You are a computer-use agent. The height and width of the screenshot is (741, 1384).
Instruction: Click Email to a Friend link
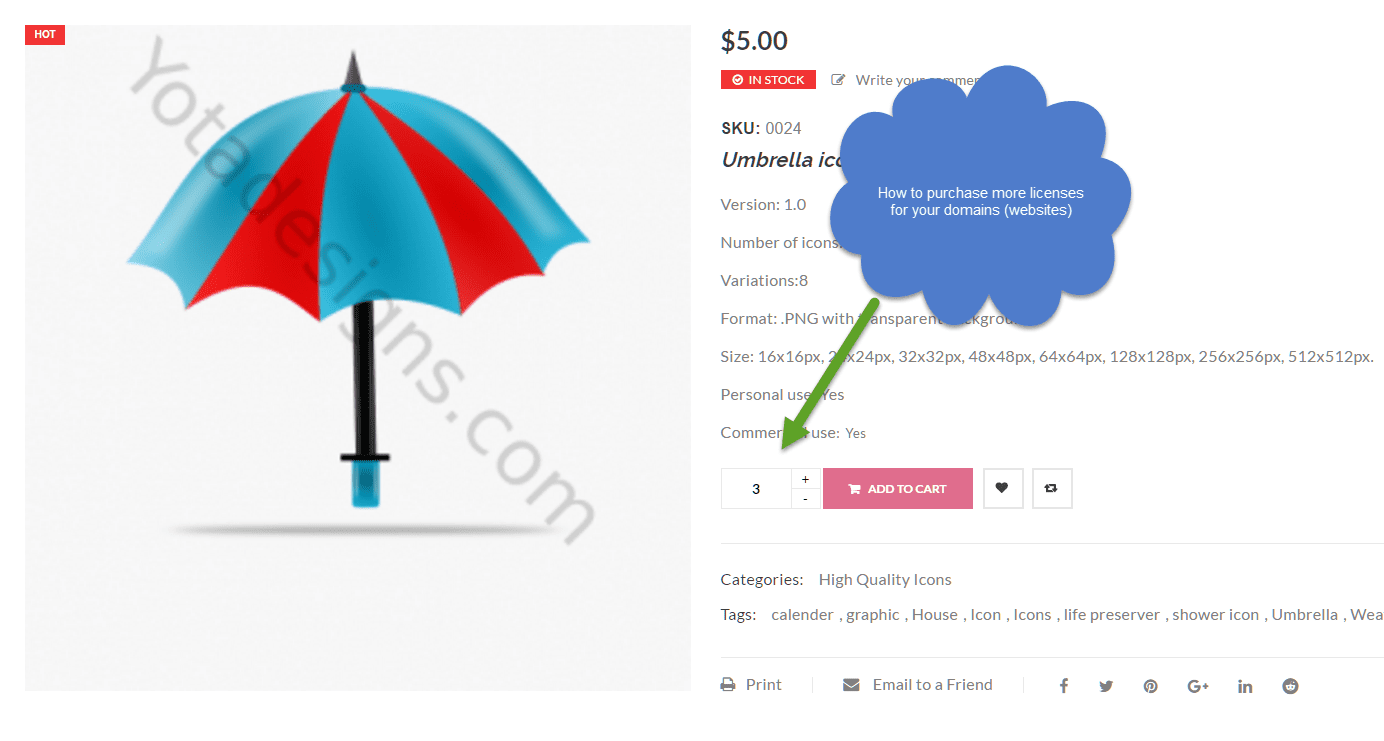918,685
